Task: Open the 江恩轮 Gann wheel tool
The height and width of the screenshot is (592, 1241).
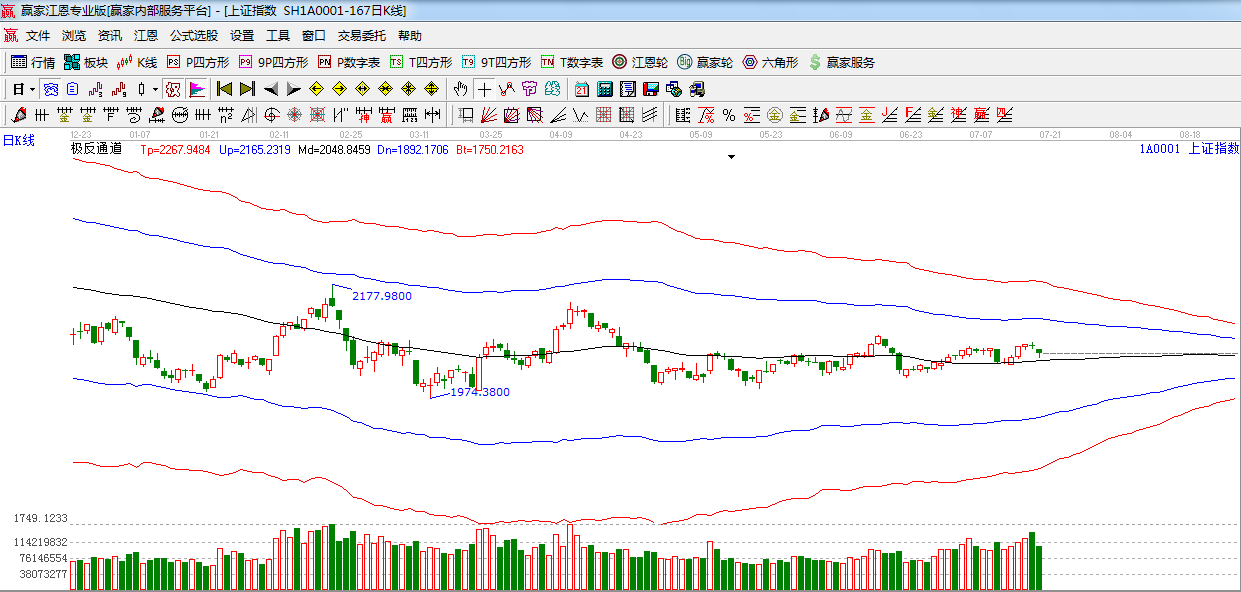Action: coord(640,62)
